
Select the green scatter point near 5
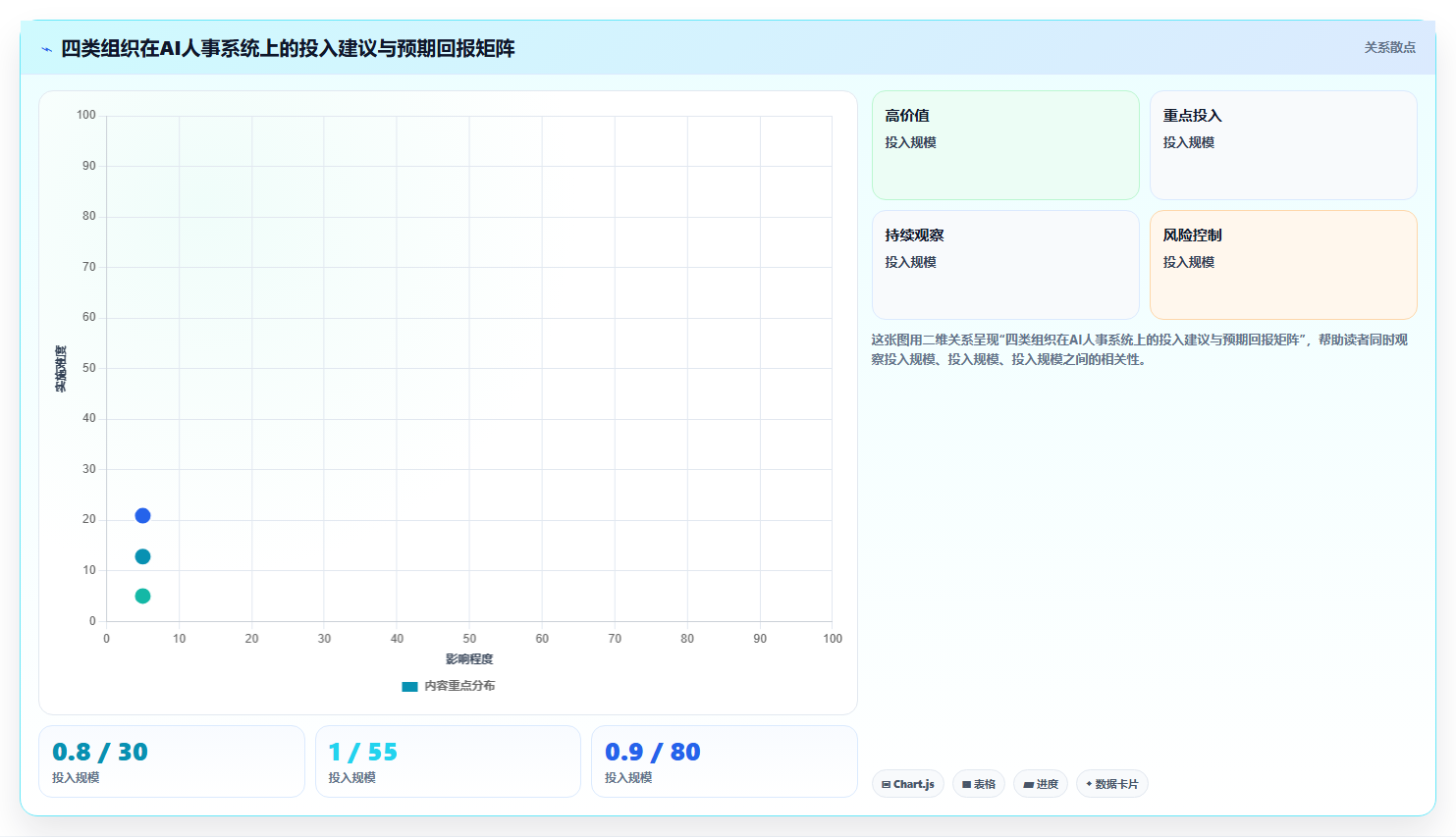pos(142,596)
